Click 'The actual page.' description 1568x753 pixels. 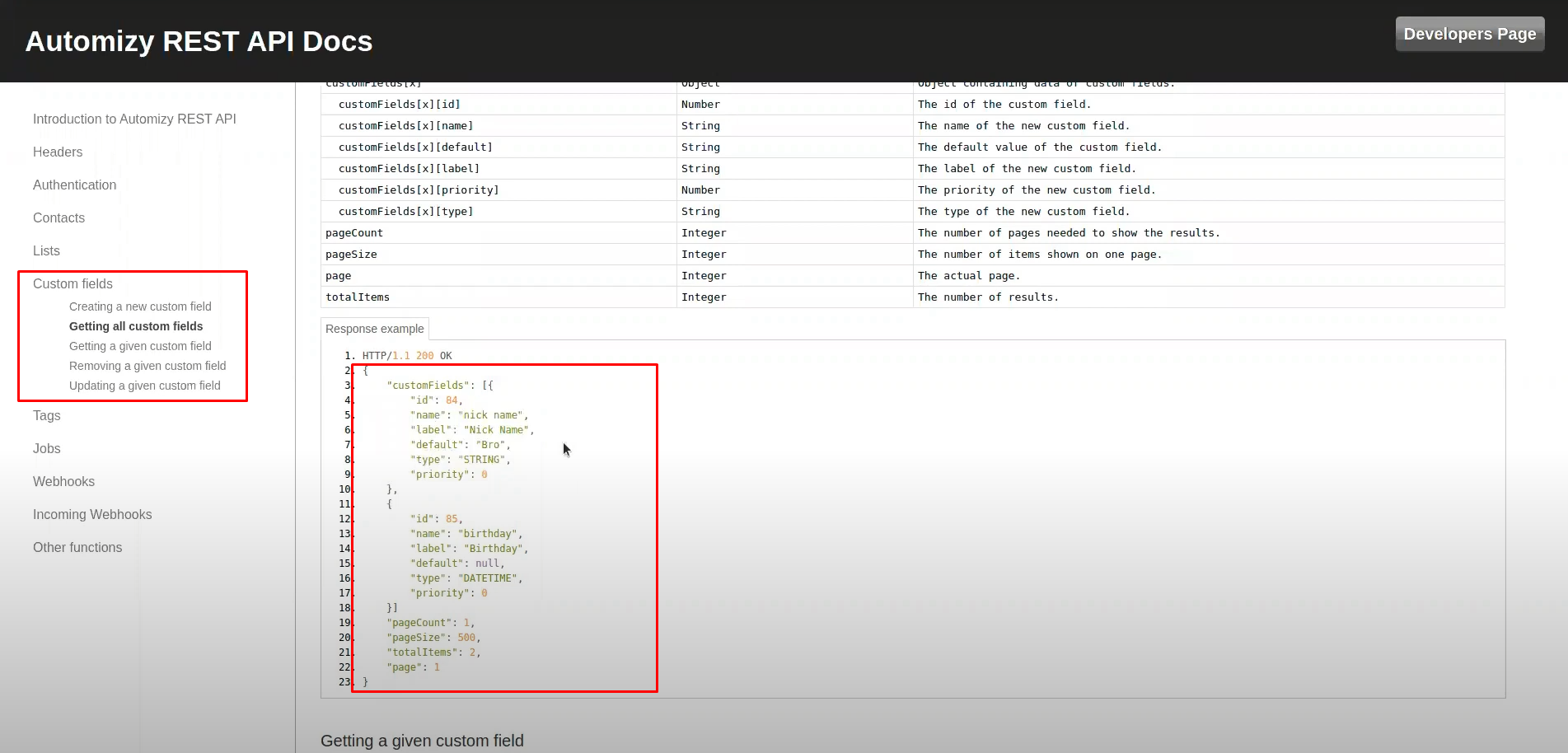point(969,276)
